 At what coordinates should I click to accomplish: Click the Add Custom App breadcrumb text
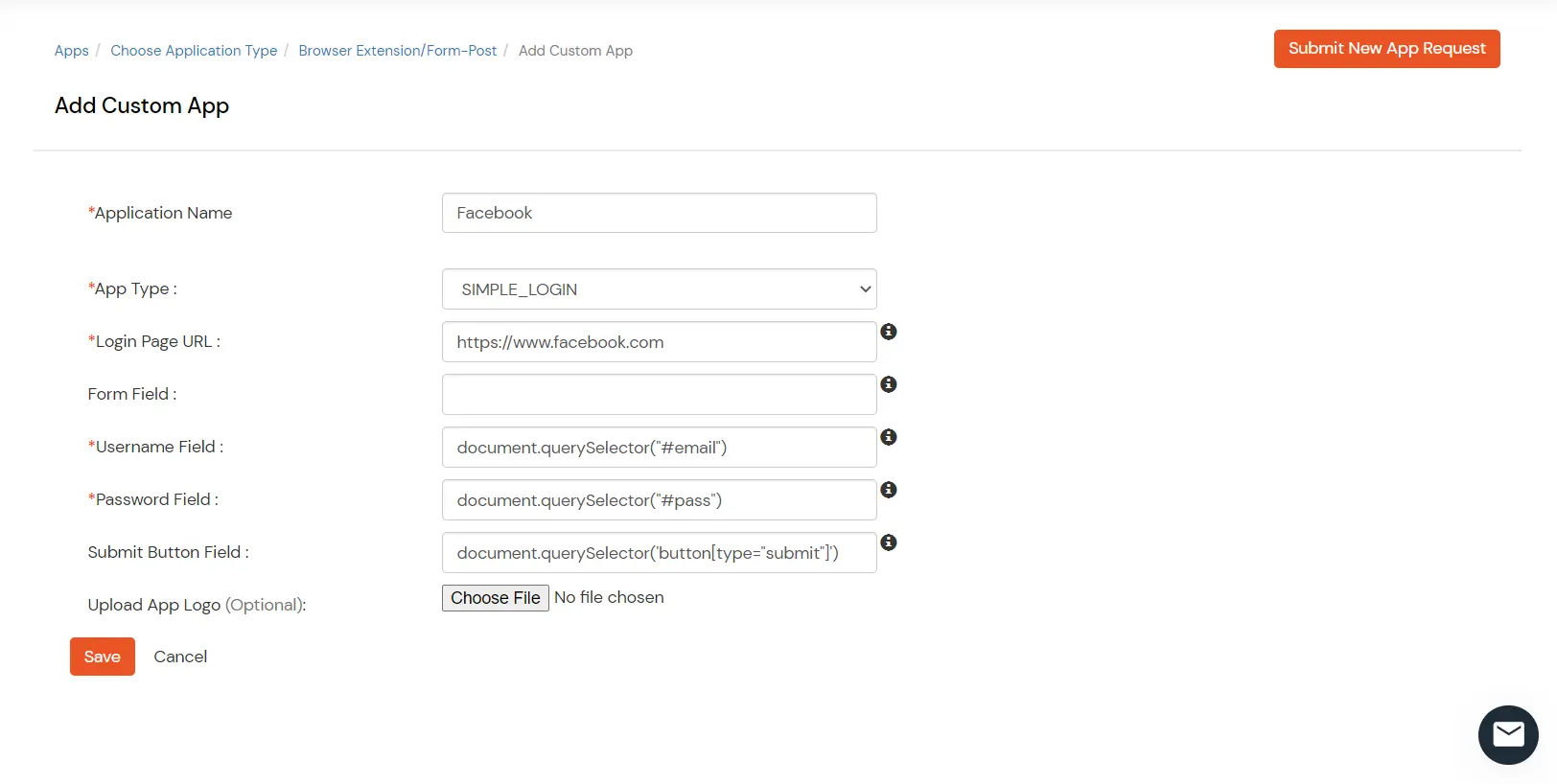pos(575,51)
